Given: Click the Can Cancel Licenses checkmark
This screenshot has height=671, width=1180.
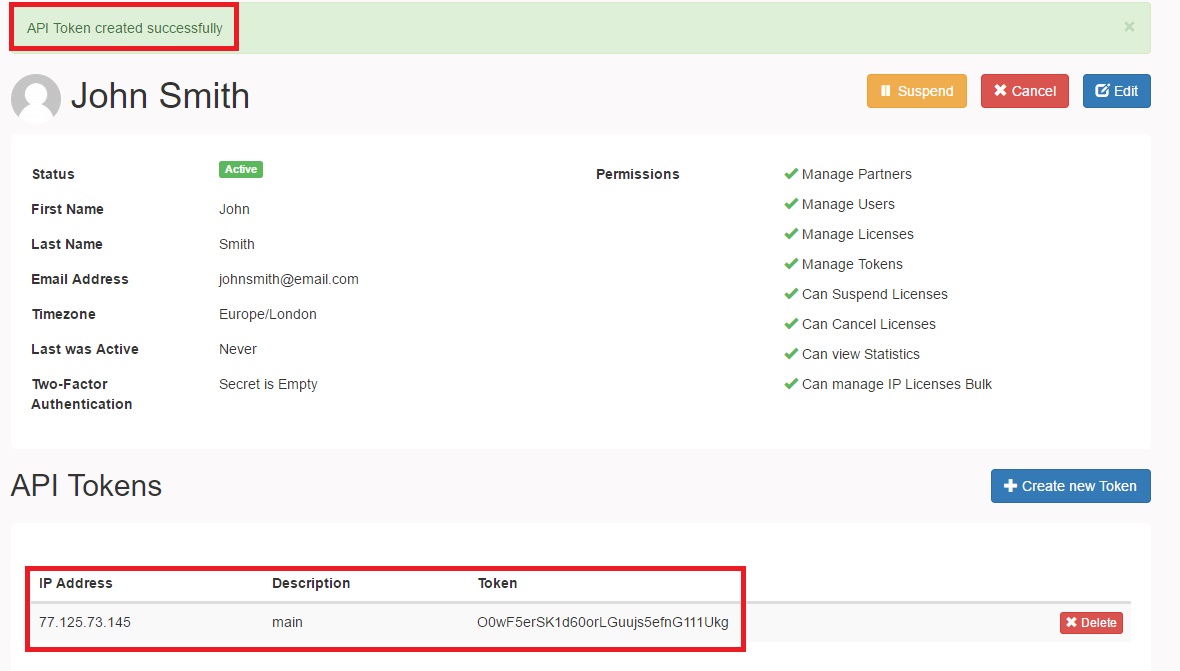Looking at the screenshot, I should (x=791, y=324).
